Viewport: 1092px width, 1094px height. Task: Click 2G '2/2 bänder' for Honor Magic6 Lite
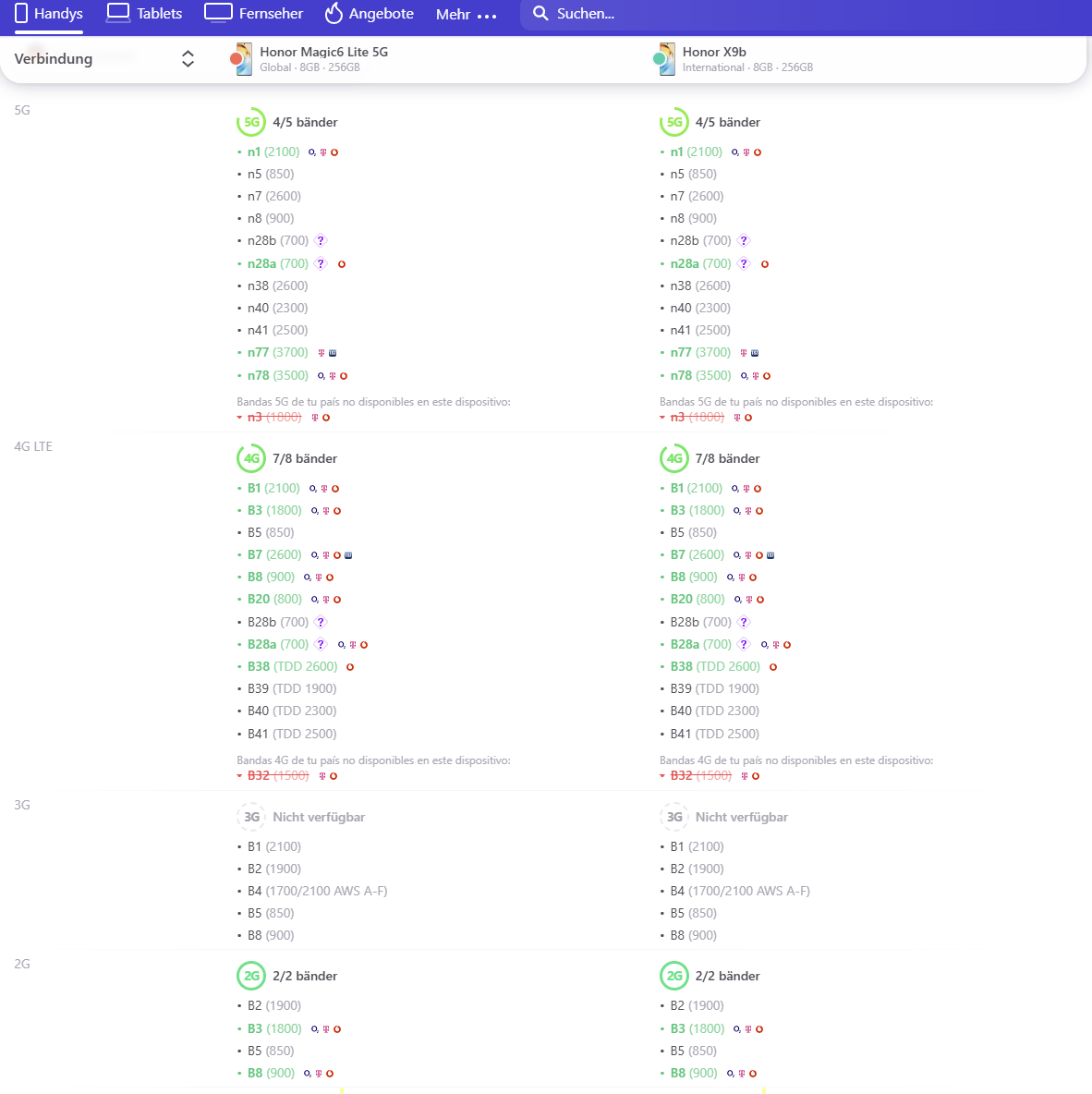(305, 976)
